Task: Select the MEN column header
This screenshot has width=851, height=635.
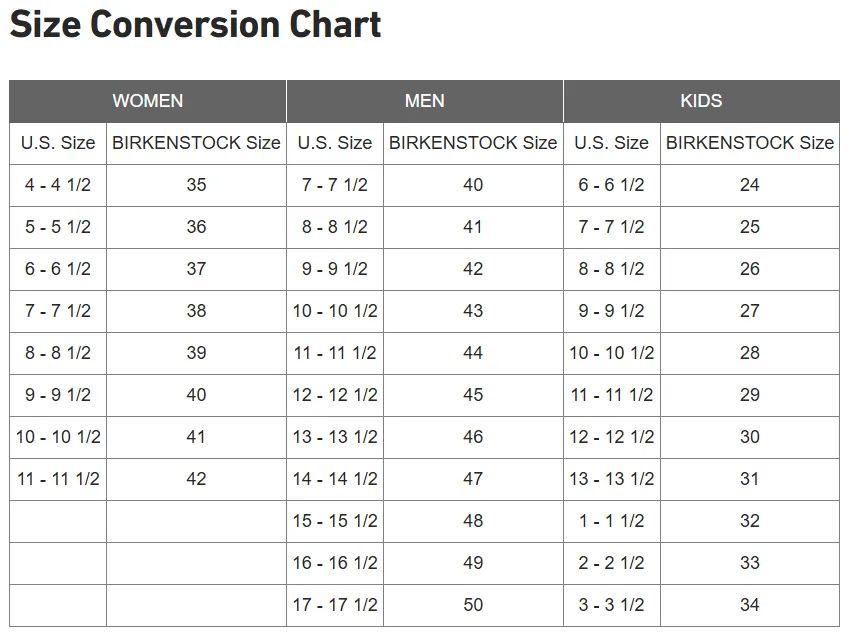Action: [x=424, y=101]
